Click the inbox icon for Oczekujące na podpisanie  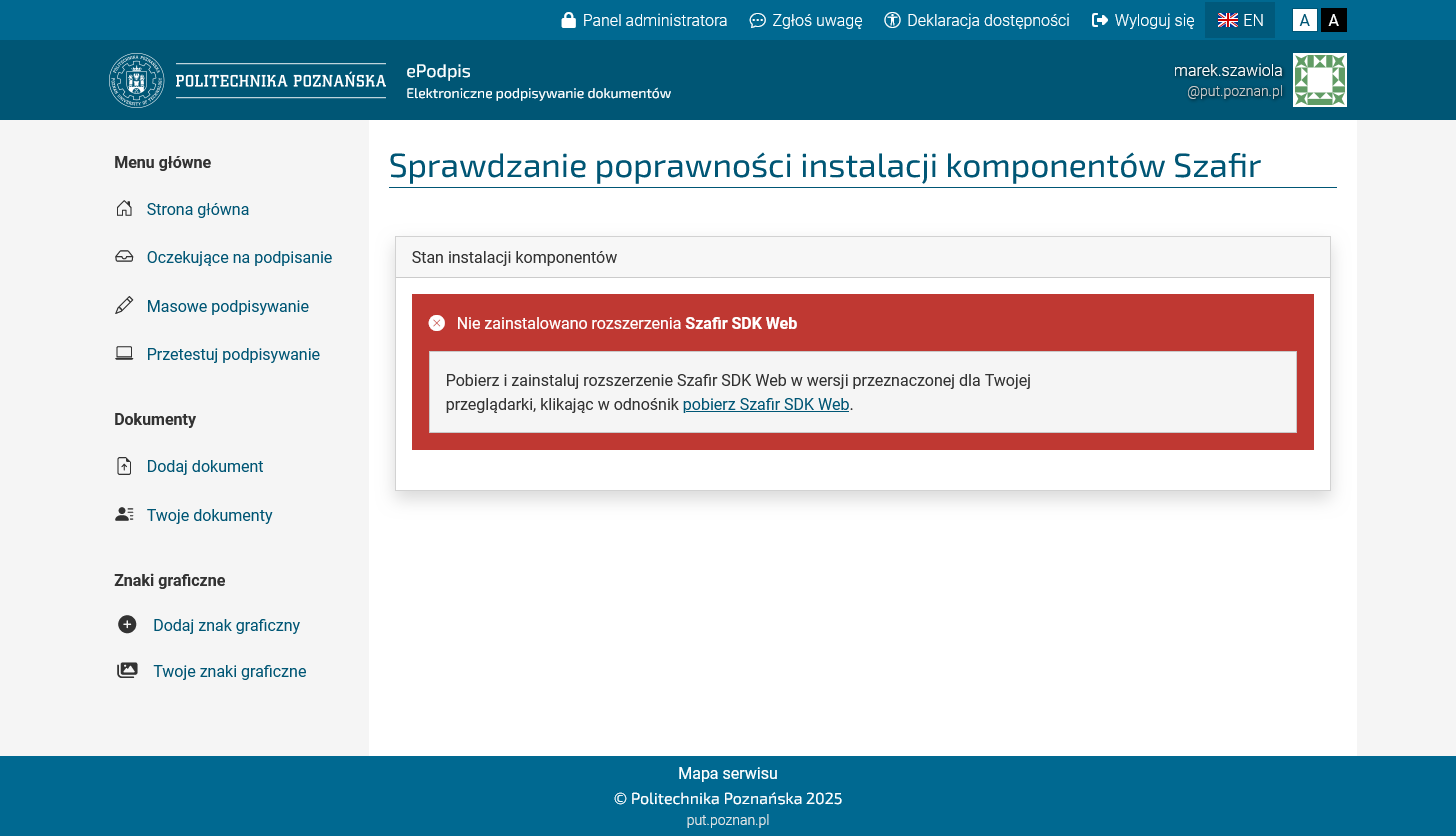pos(124,257)
